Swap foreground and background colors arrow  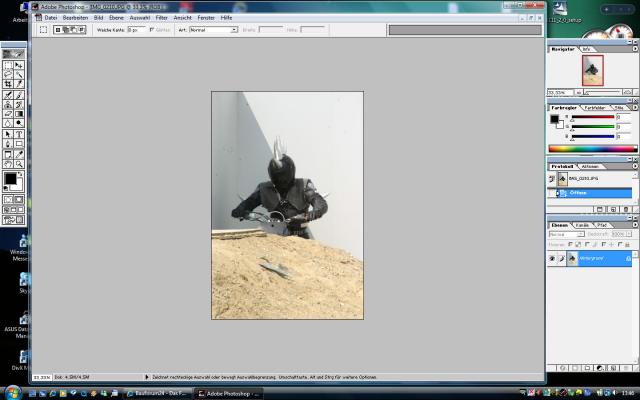click(20, 174)
